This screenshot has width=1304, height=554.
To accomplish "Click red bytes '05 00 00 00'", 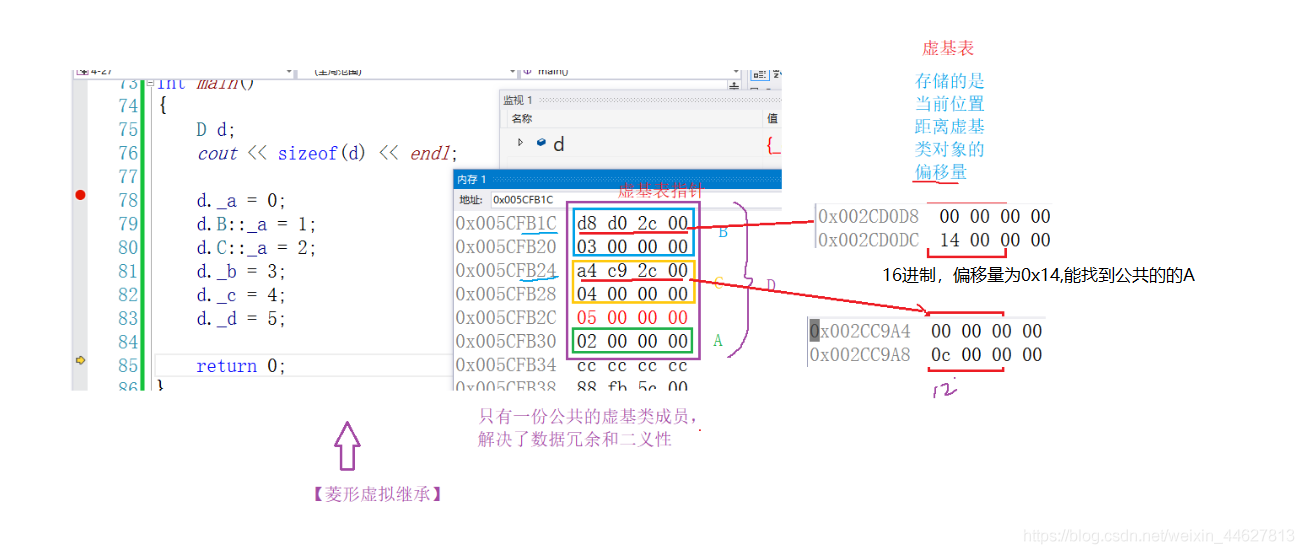I will tap(633, 318).
